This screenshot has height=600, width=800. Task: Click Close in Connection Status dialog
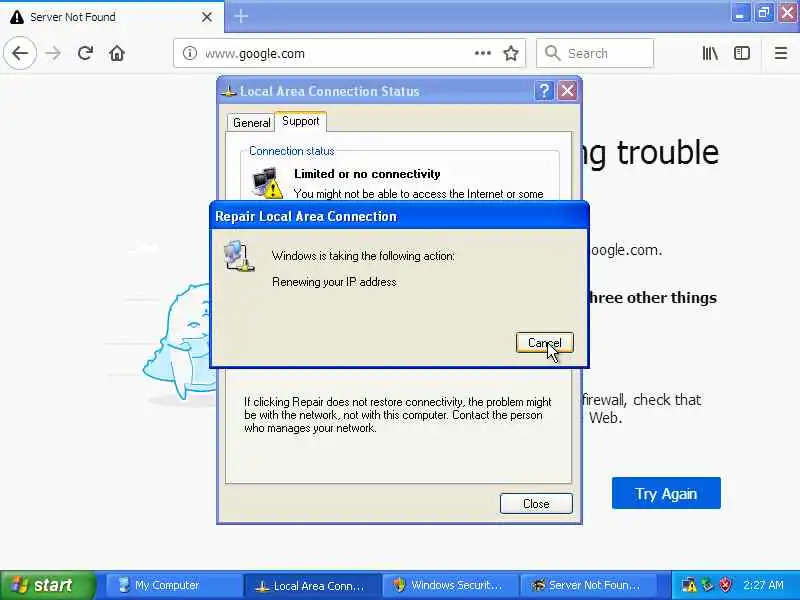536,504
